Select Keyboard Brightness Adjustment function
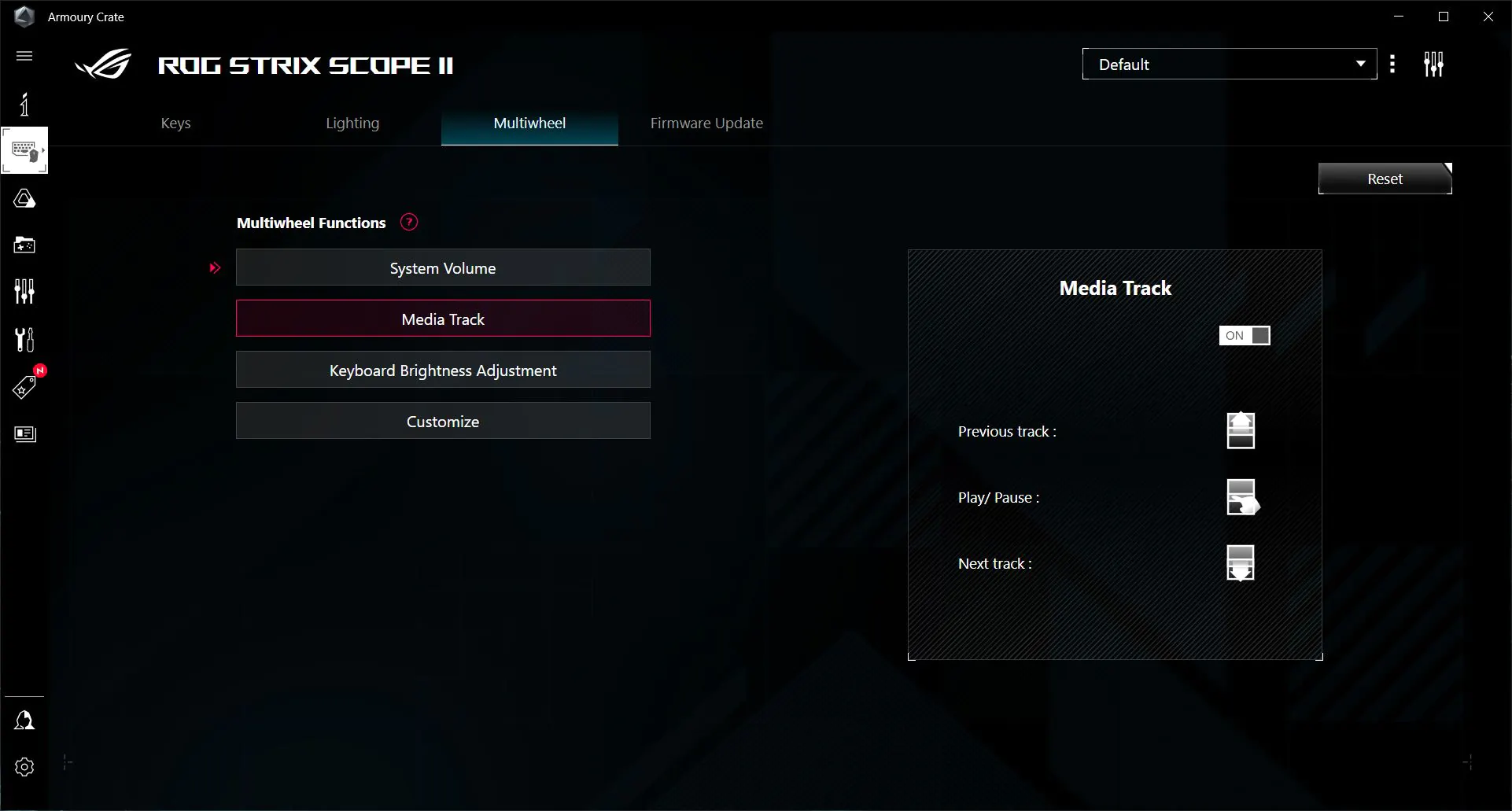The width and height of the screenshot is (1512, 811). click(x=443, y=370)
